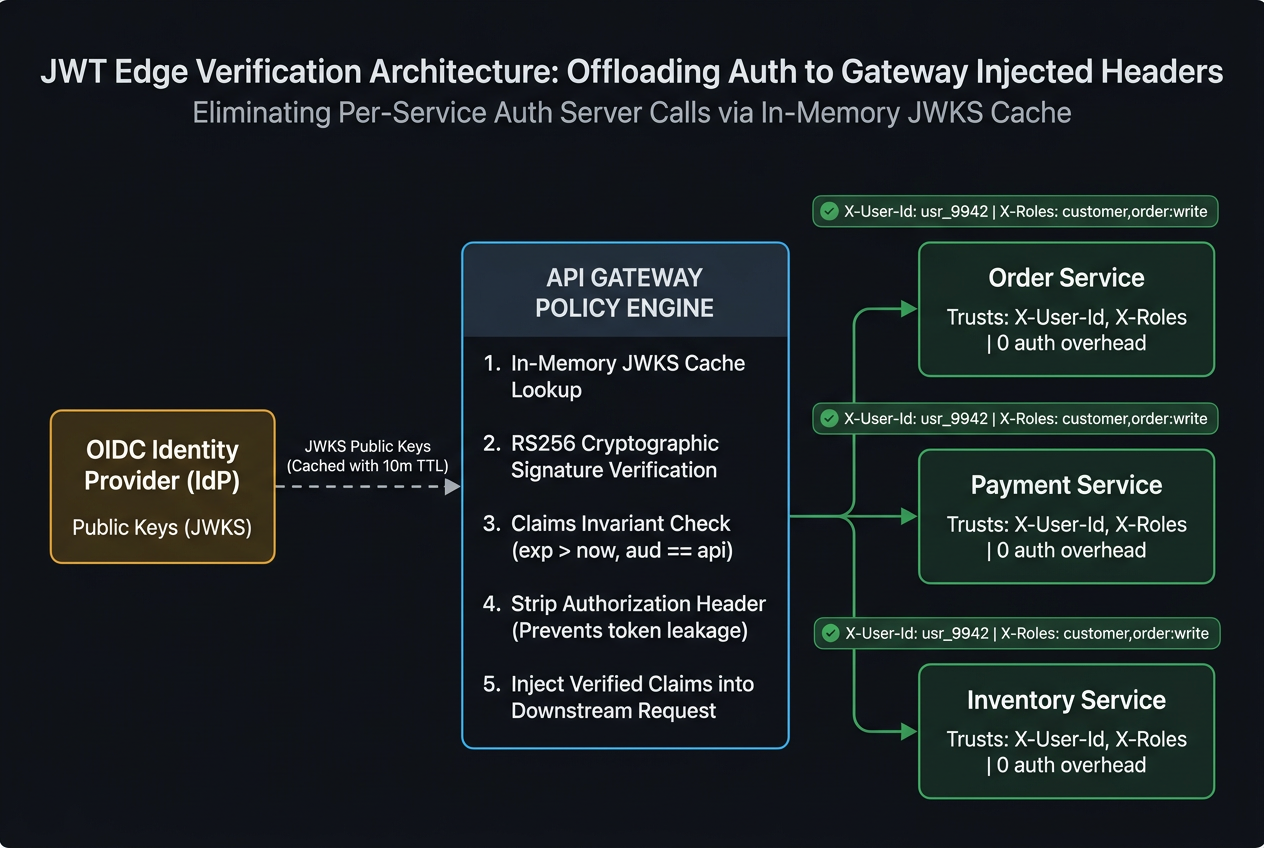Click the green checkmark icon above Payment Service
The width and height of the screenshot is (1264, 848).
(x=829, y=418)
